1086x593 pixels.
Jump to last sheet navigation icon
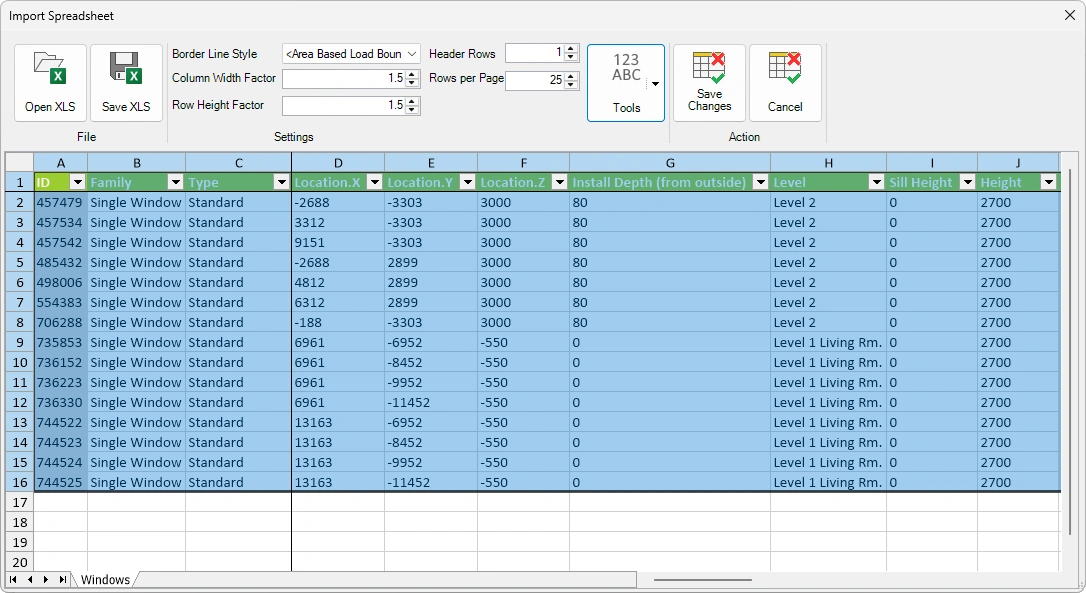pyautogui.click(x=62, y=579)
